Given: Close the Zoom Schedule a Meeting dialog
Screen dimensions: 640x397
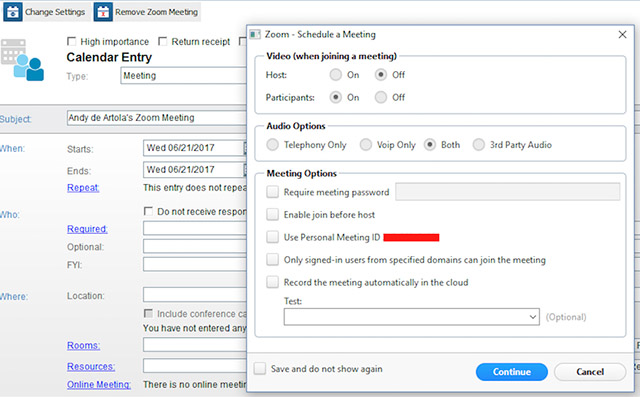Looking at the screenshot, I should 622,35.
